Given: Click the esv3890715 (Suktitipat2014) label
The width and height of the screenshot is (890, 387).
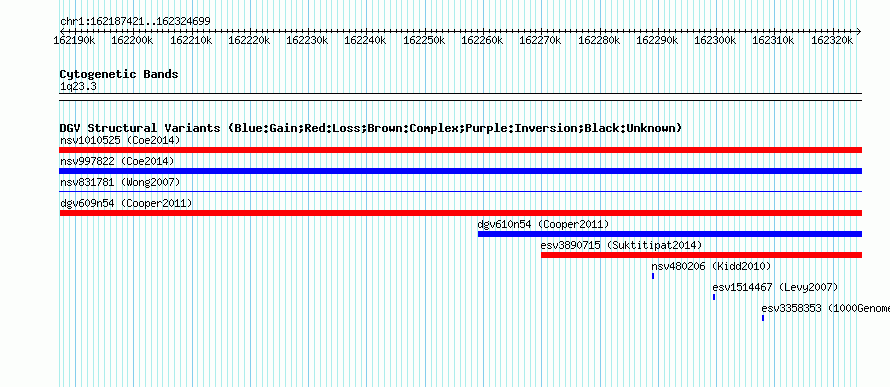Looking at the screenshot, I should 622,245.
